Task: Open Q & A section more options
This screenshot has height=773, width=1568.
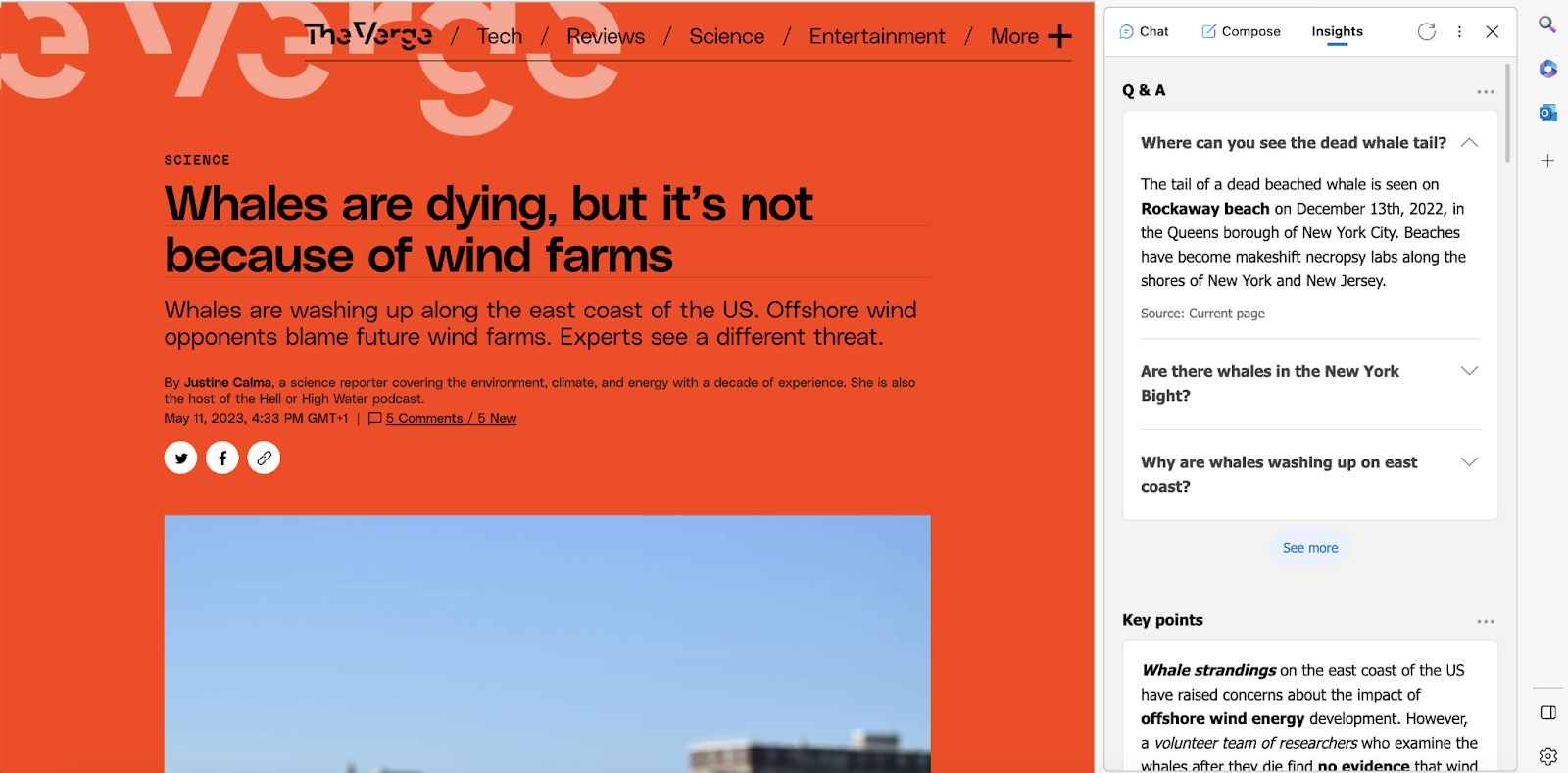Action: [1486, 91]
